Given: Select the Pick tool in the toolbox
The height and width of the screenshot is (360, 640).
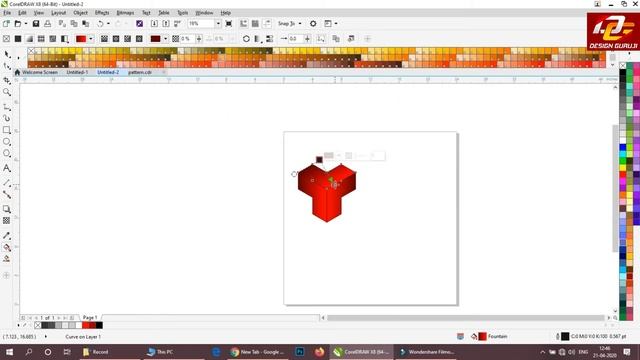Looking at the screenshot, I should point(7,54).
